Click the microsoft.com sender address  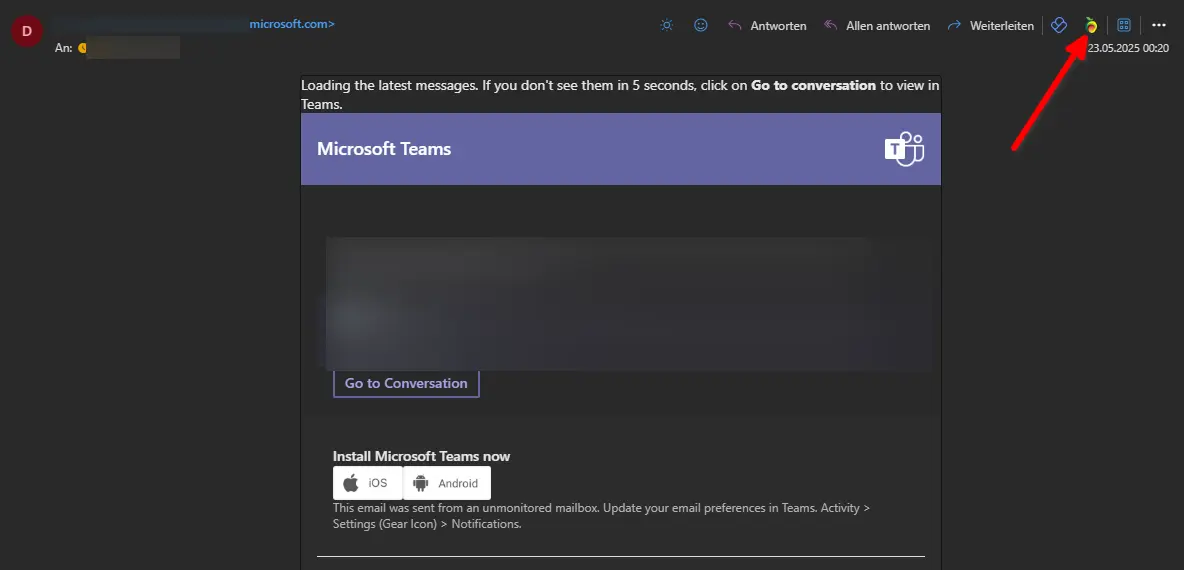292,24
